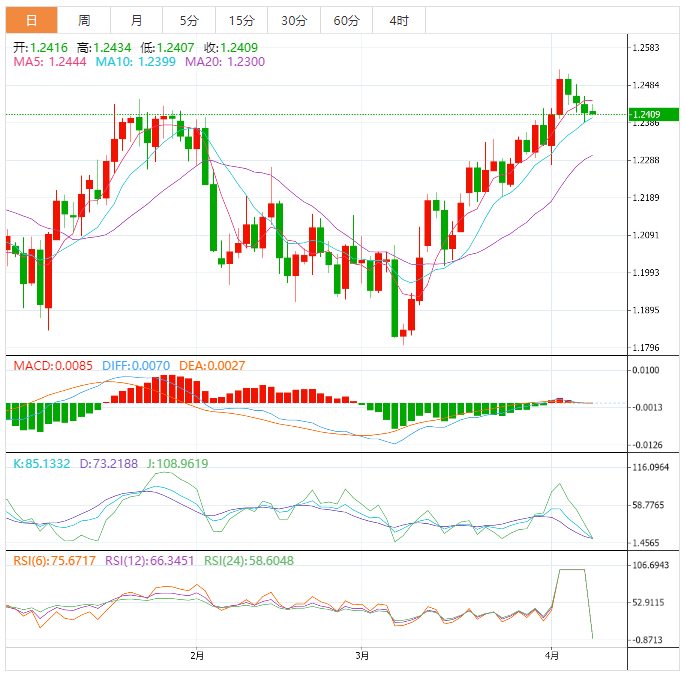
Task: Click the 开:1.2416 opening price text
Action: click(40, 47)
